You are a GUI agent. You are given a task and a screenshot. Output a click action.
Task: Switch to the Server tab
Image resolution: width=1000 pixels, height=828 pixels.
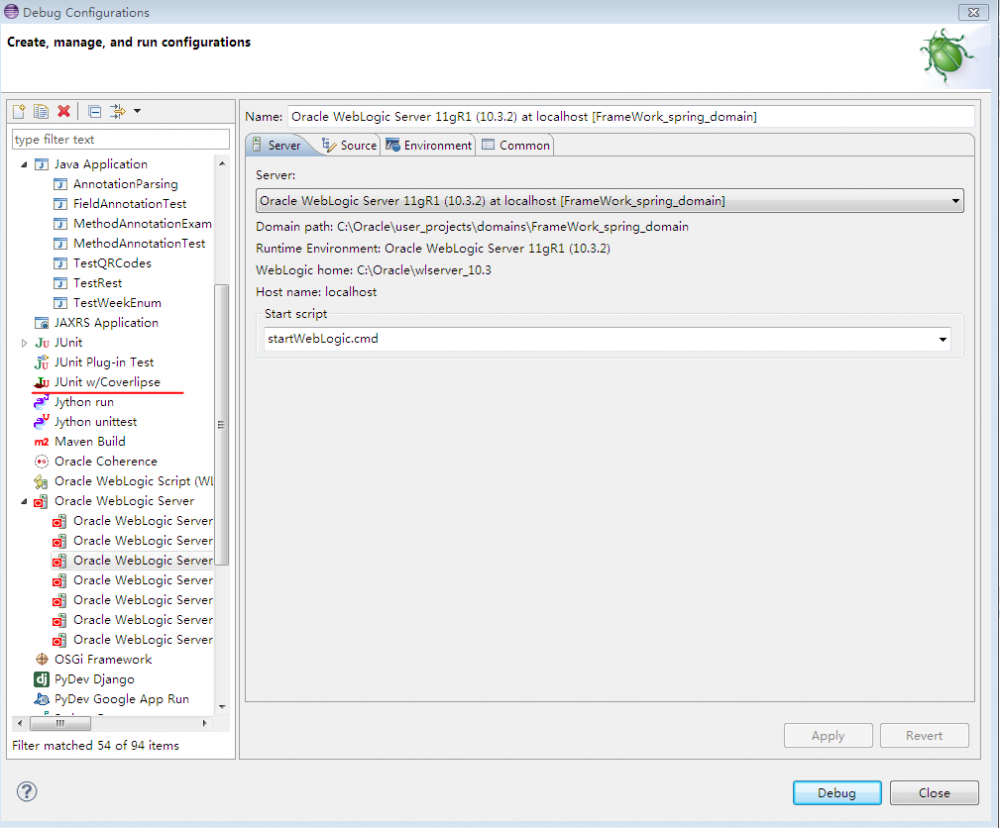pyautogui.click(x=277, y=145)
